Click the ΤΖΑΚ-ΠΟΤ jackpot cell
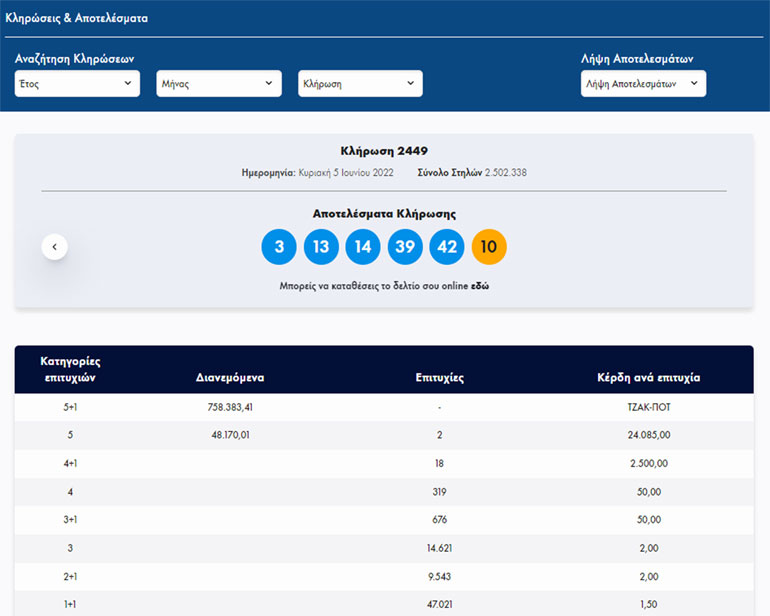 tap(647, 407)
